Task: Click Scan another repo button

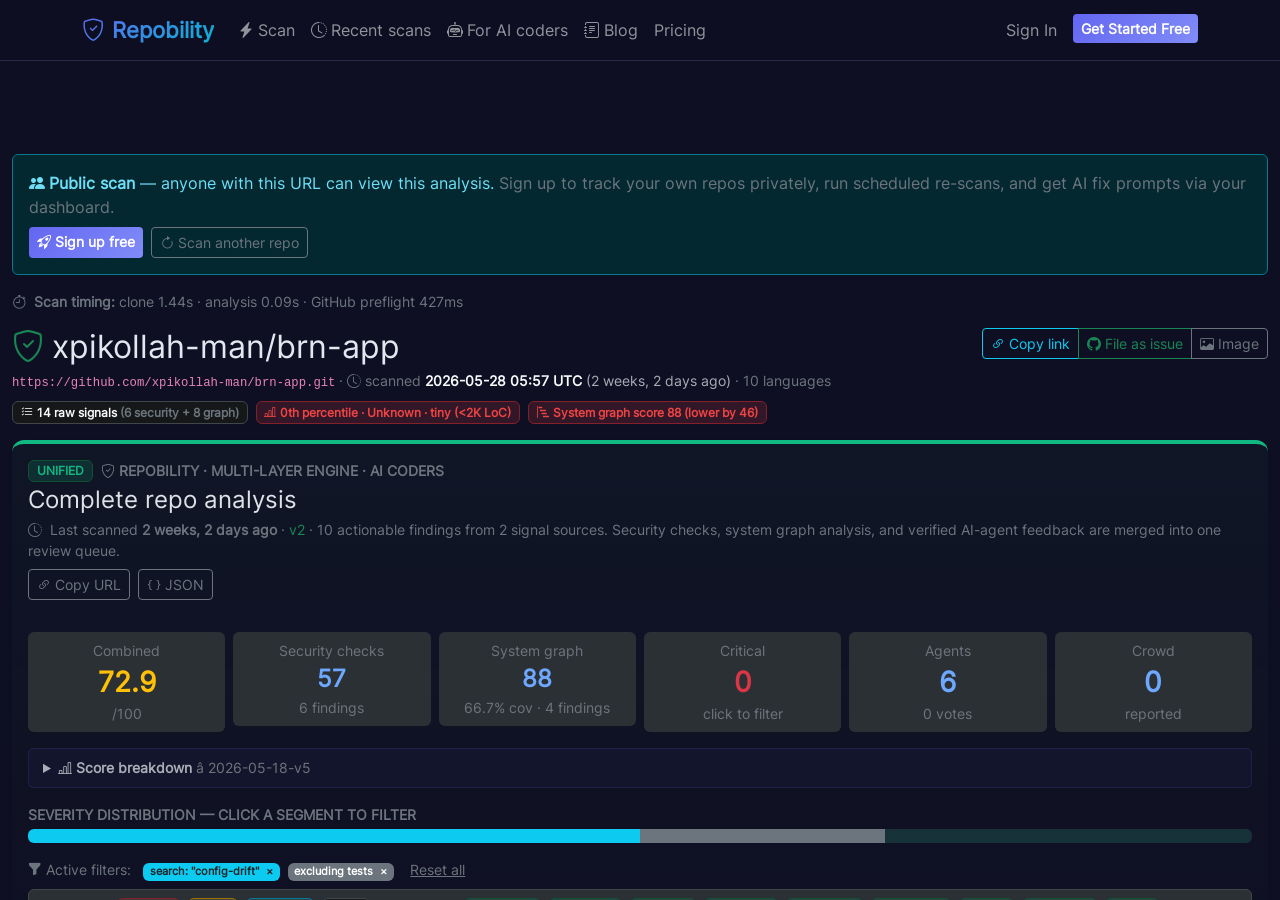Action: (x=229, y=242)
